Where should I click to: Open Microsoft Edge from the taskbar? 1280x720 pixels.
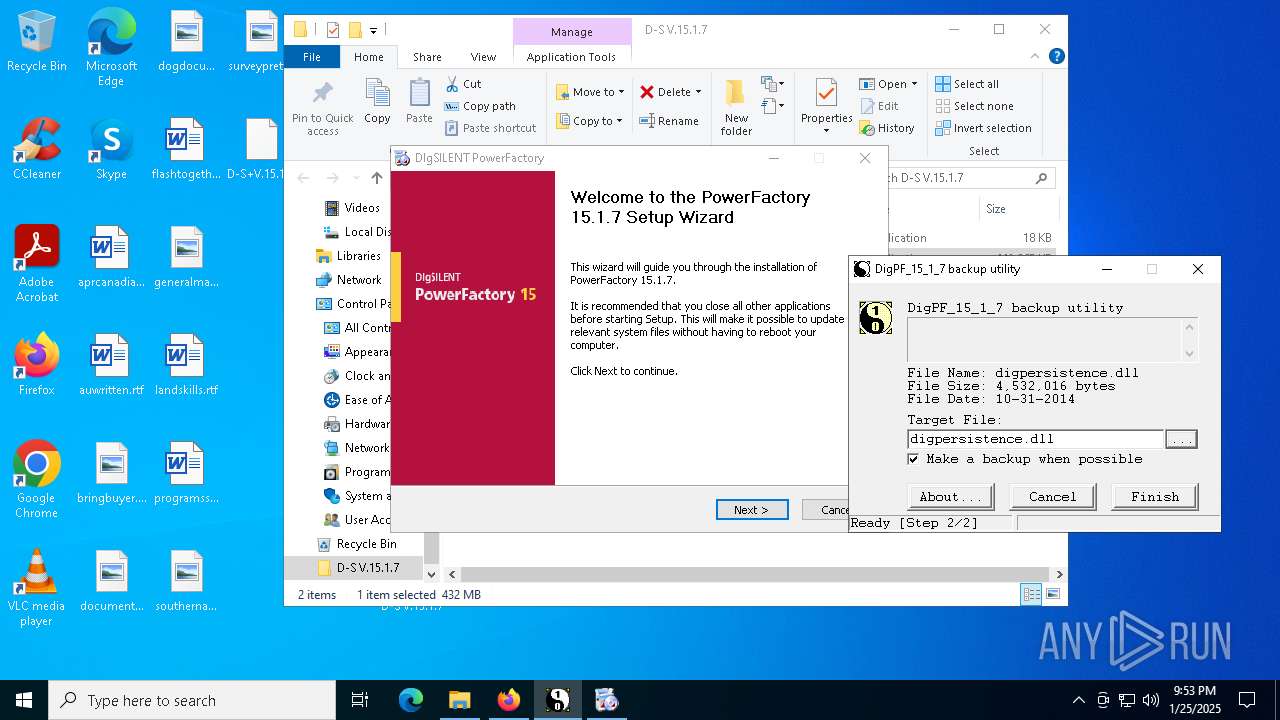coord(411,700)
